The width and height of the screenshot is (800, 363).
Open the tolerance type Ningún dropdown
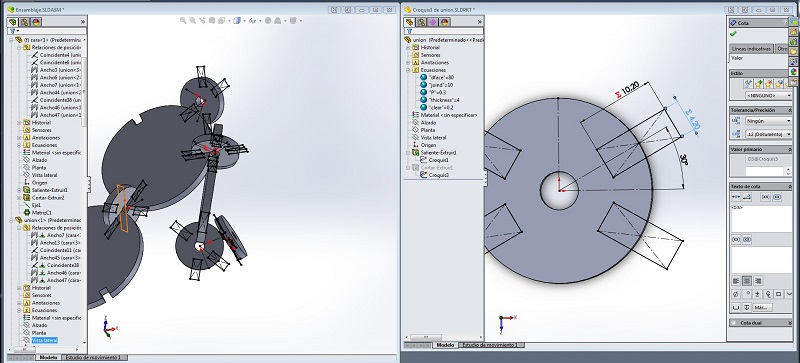[x=767, y=121]
